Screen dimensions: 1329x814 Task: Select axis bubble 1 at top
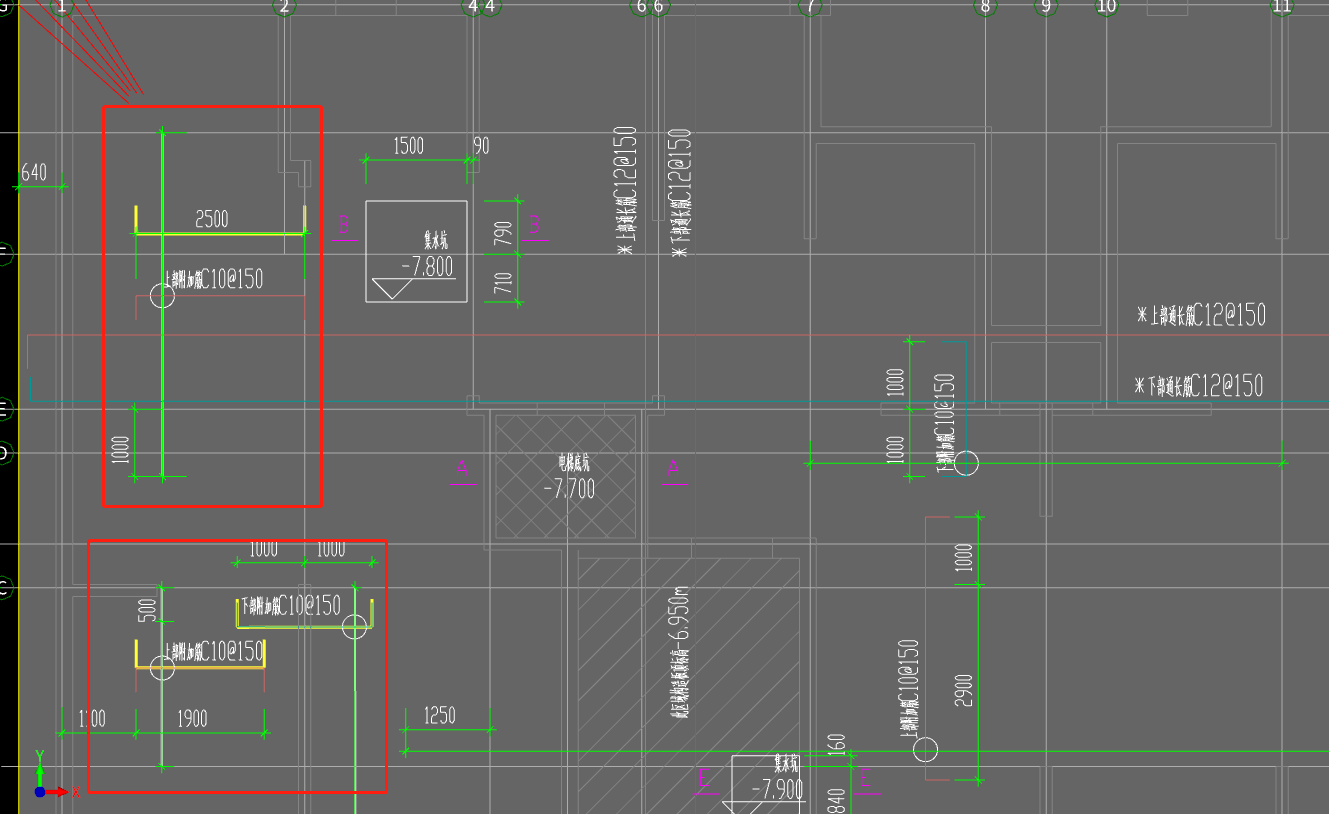tap(62, 7)
